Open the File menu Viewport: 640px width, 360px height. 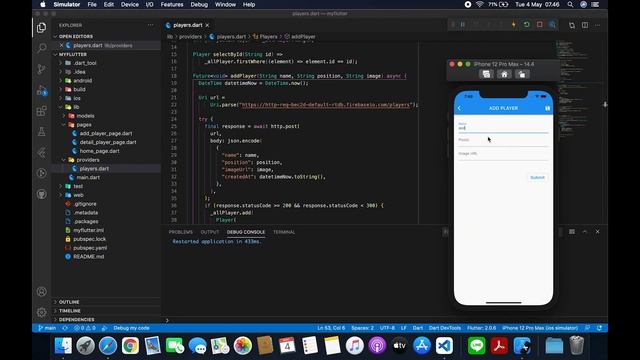click(92, 4)
